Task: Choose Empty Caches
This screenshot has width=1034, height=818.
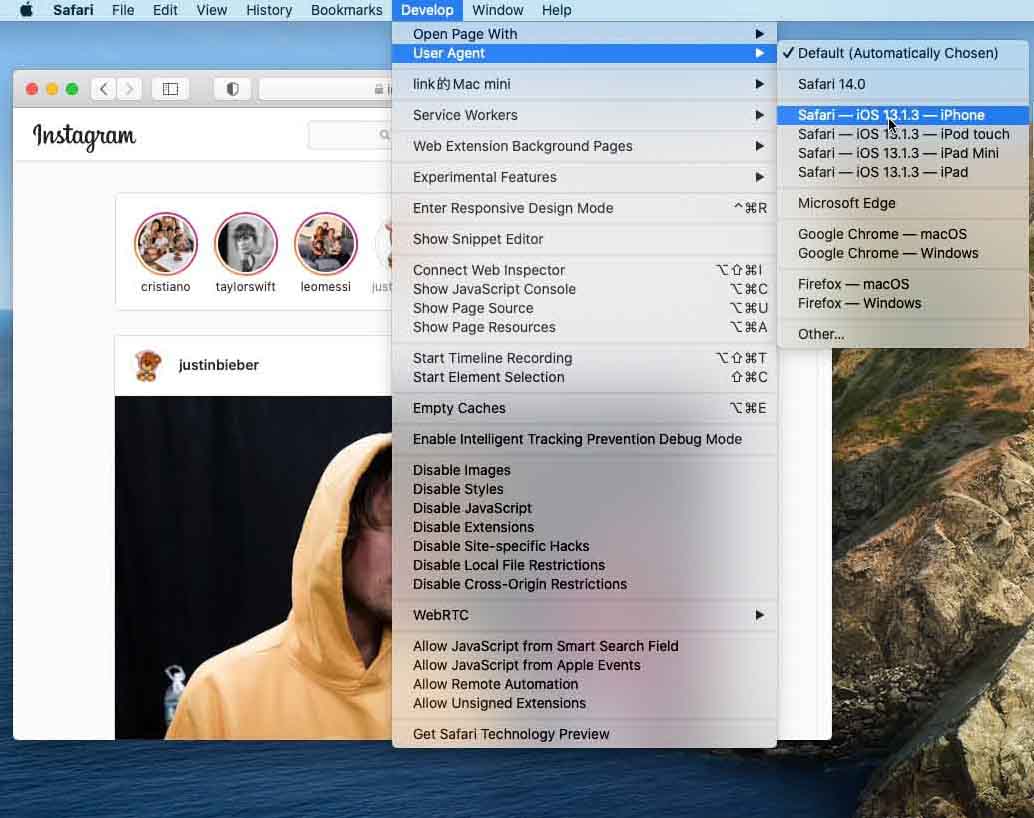Action: [x=584, y=408]
